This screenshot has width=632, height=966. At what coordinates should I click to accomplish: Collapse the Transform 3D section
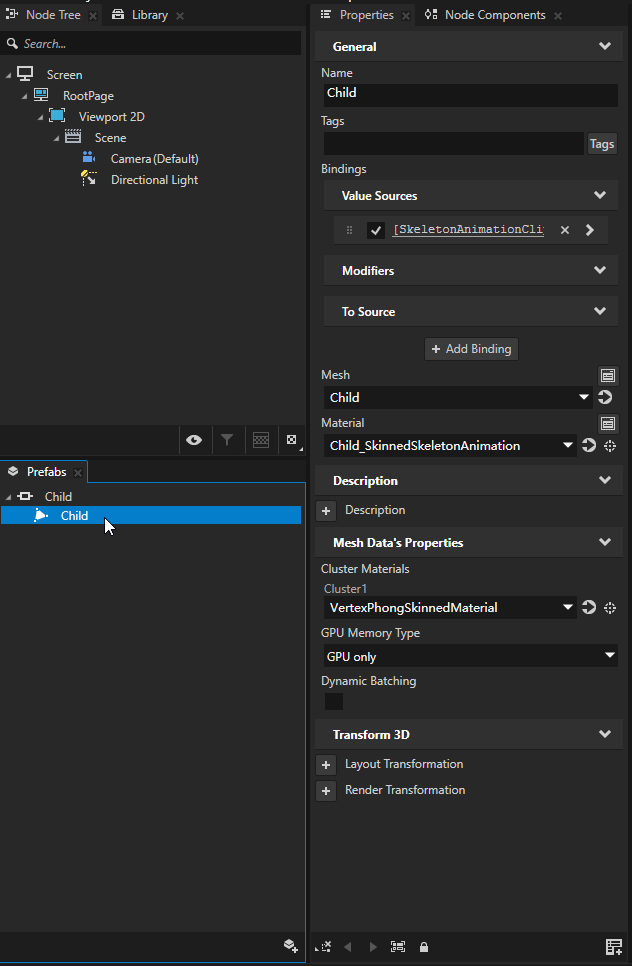[605, 734]
